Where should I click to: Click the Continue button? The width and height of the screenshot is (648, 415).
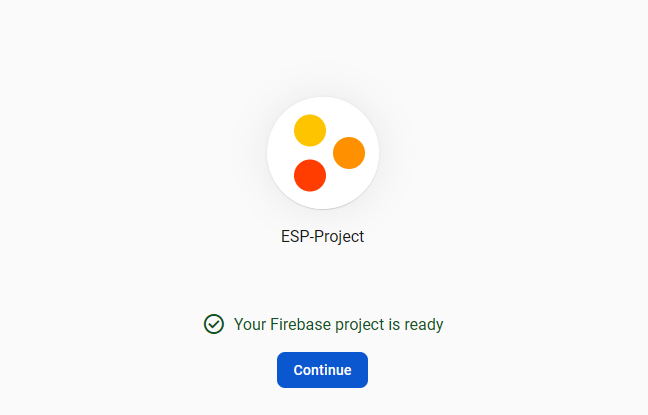(322, 370)
